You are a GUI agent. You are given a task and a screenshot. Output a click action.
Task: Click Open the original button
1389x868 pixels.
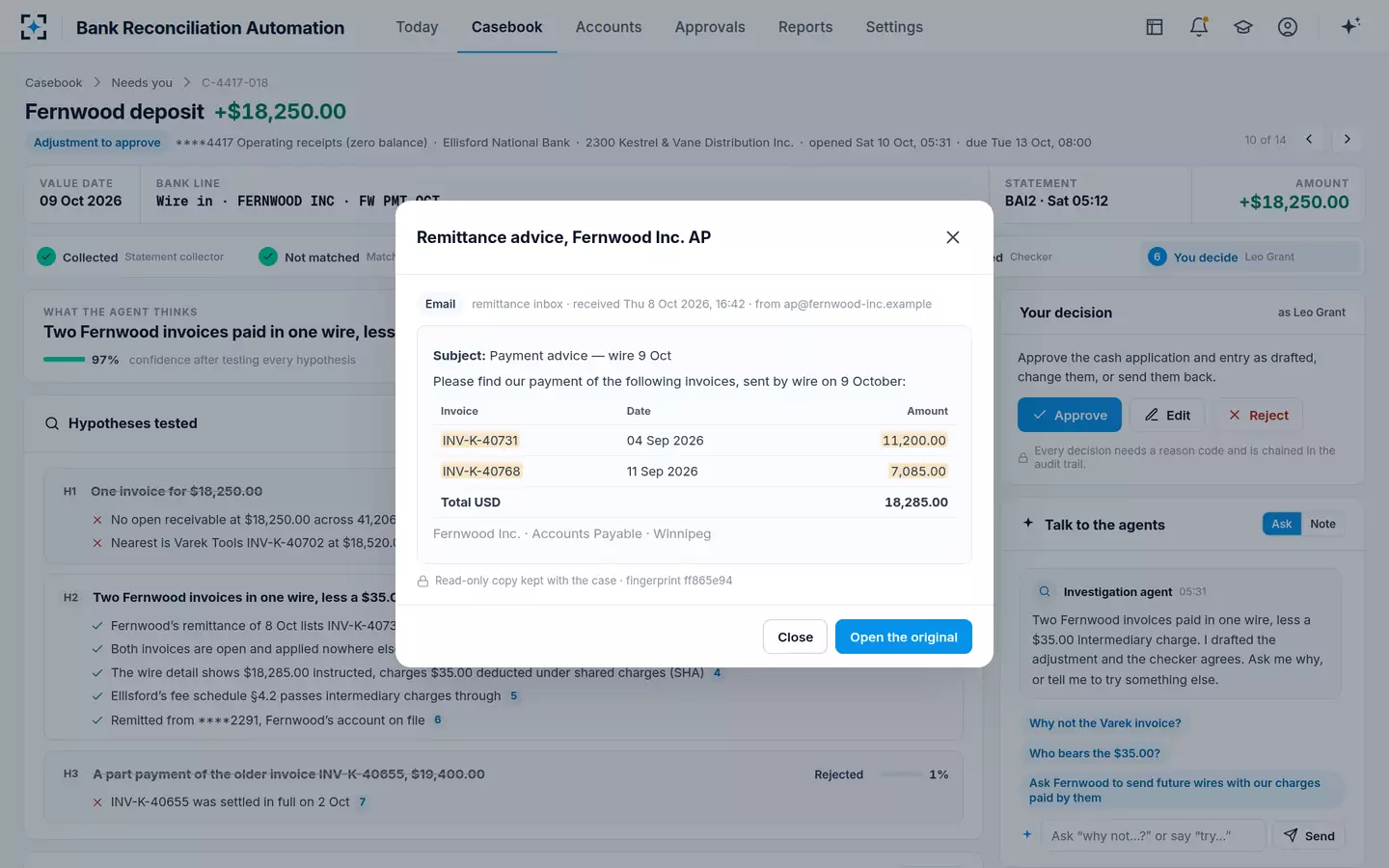pos(904,637)
